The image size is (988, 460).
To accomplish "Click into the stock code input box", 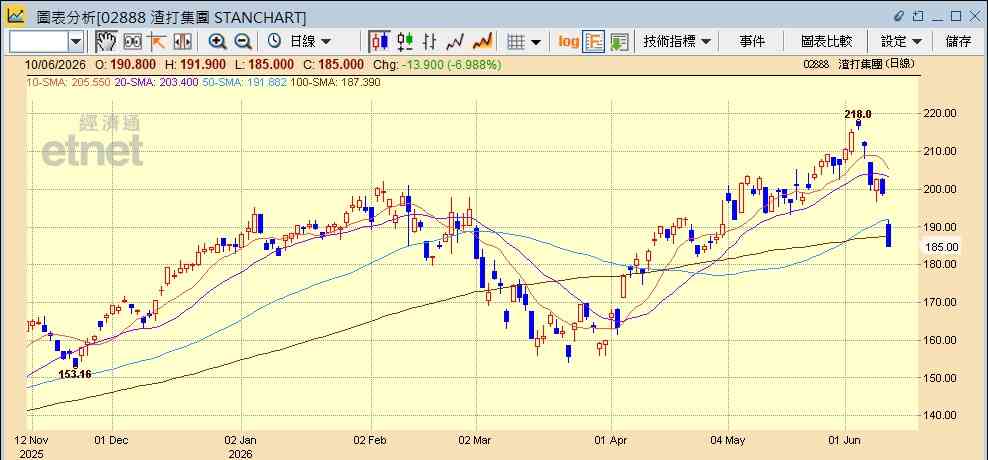I will [x=38, y=42].
